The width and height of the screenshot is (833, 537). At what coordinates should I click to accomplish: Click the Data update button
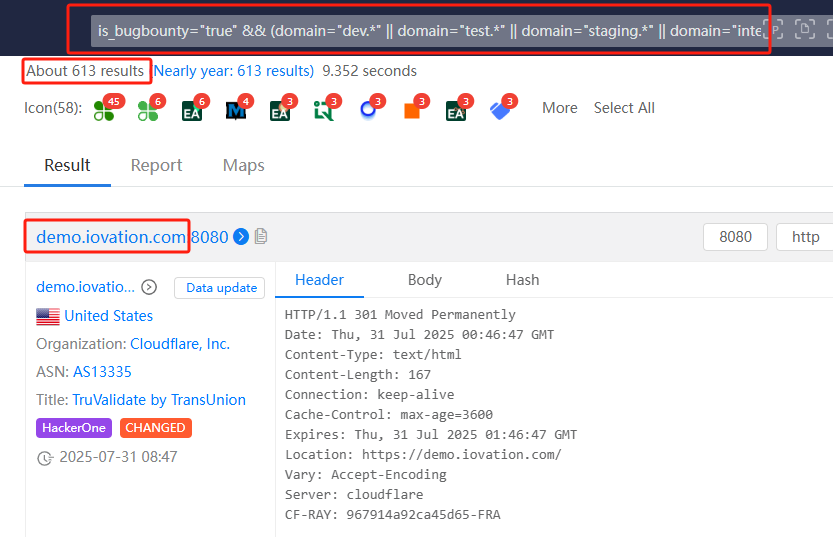[x=220, y=288]
